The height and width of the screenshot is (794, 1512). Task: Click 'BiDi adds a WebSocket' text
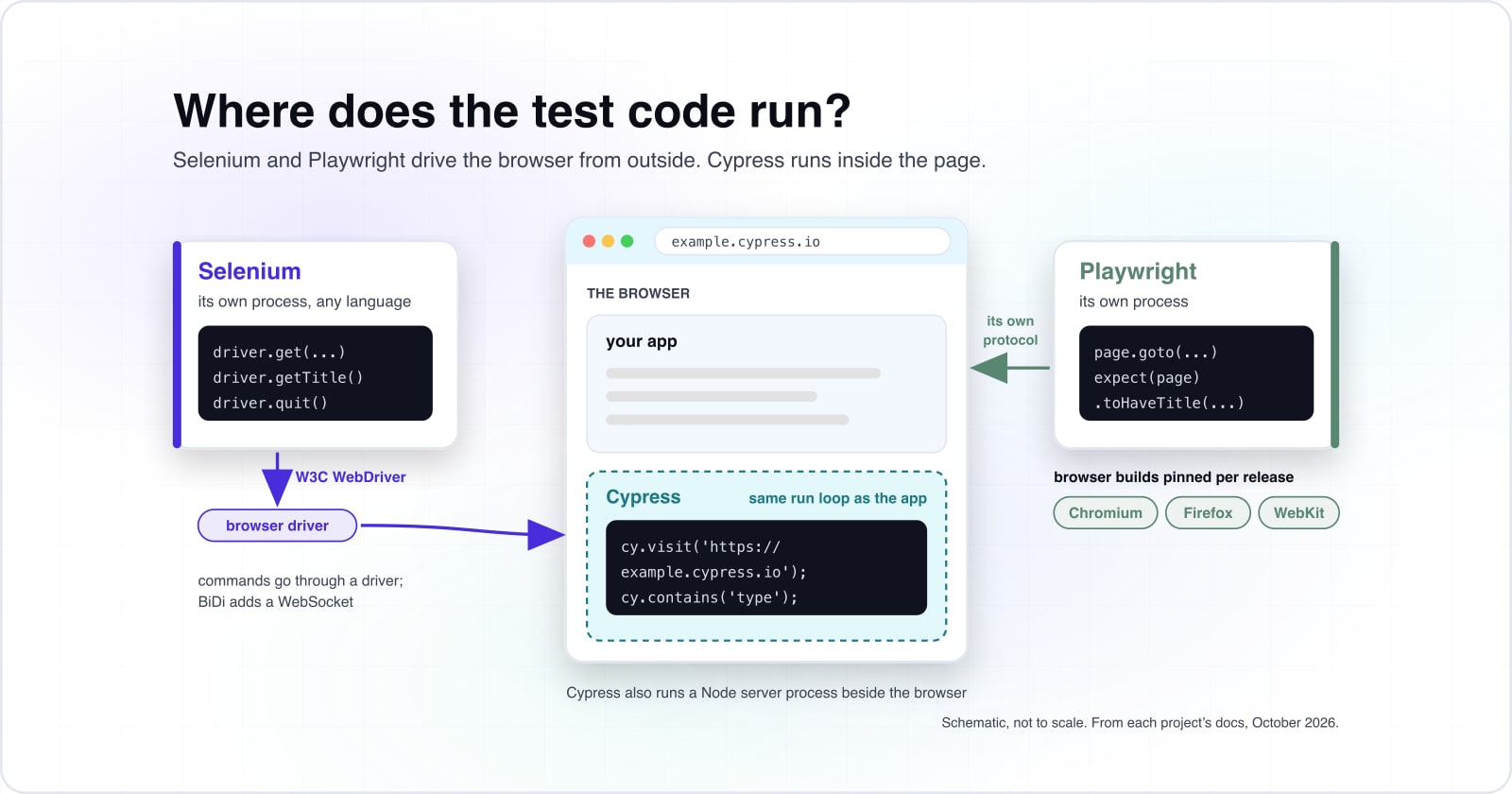[275, 602]
